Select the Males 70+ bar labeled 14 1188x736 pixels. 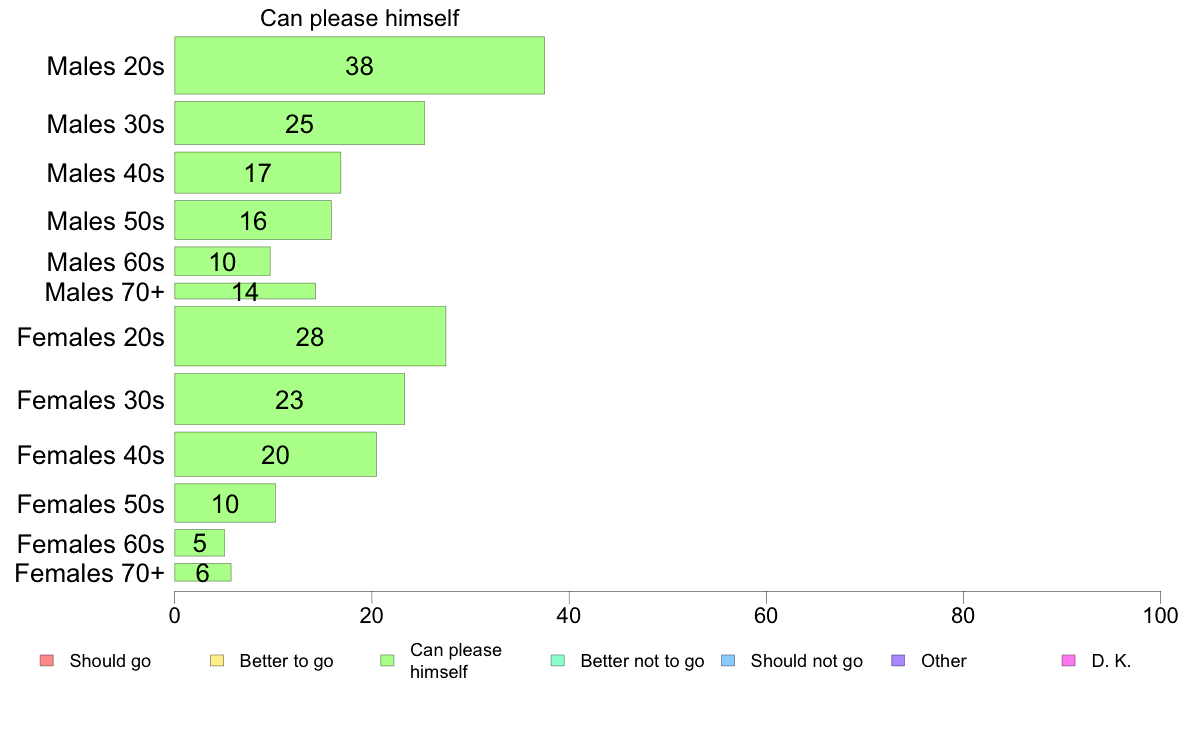coord(245,291)
